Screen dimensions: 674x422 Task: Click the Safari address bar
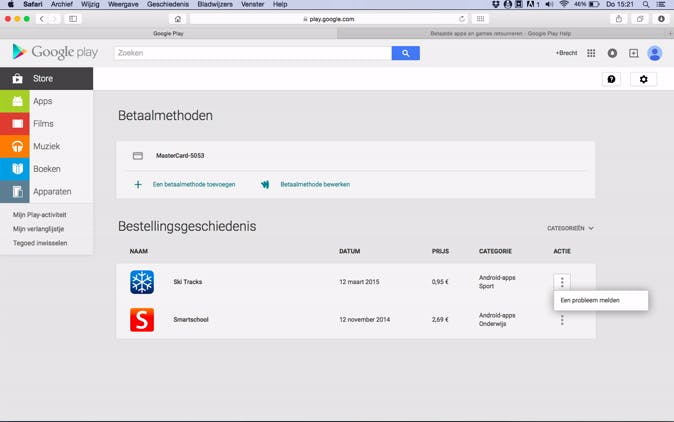coord(328,19)
